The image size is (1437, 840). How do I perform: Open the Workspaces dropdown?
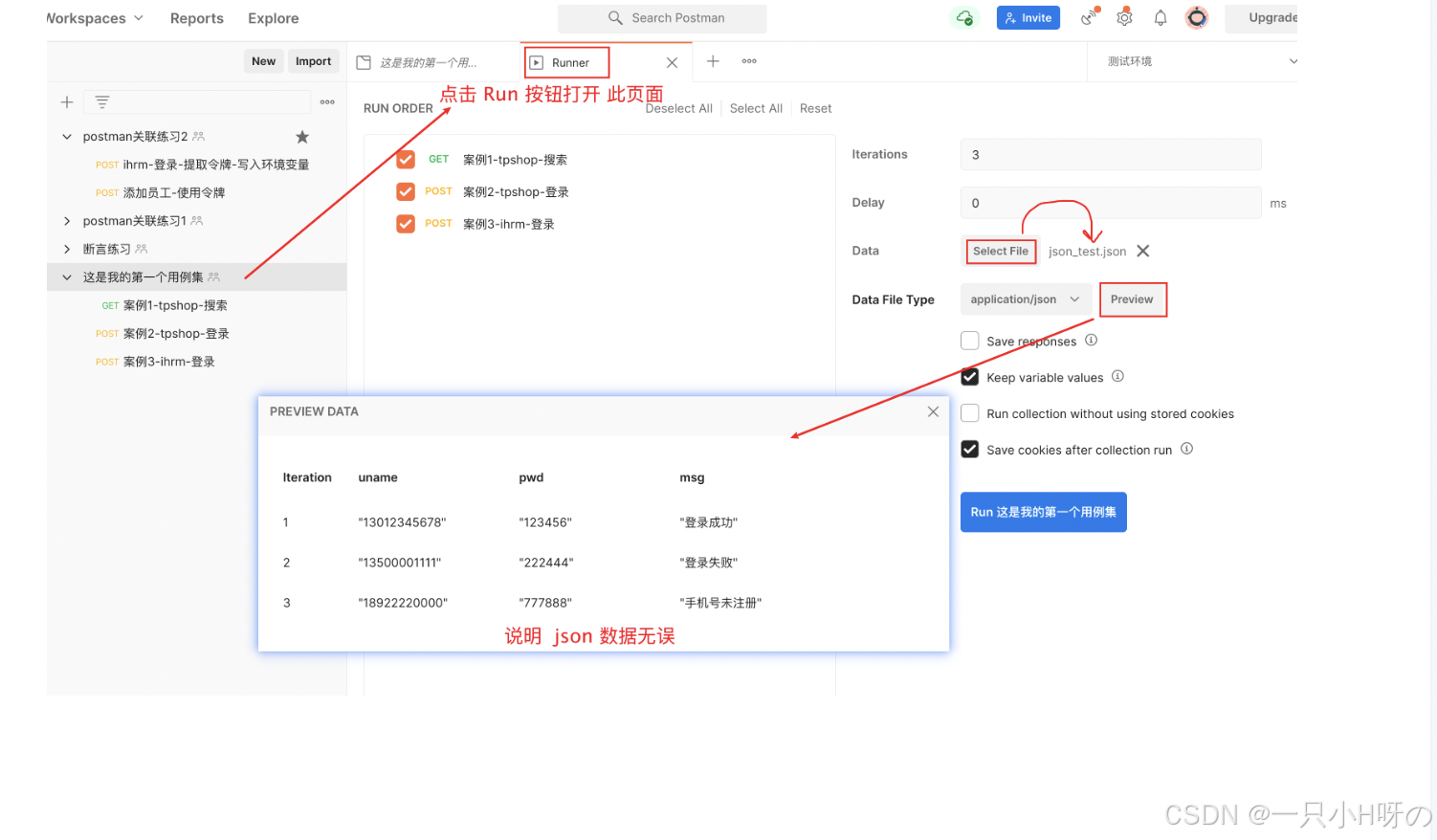(95, 18)
